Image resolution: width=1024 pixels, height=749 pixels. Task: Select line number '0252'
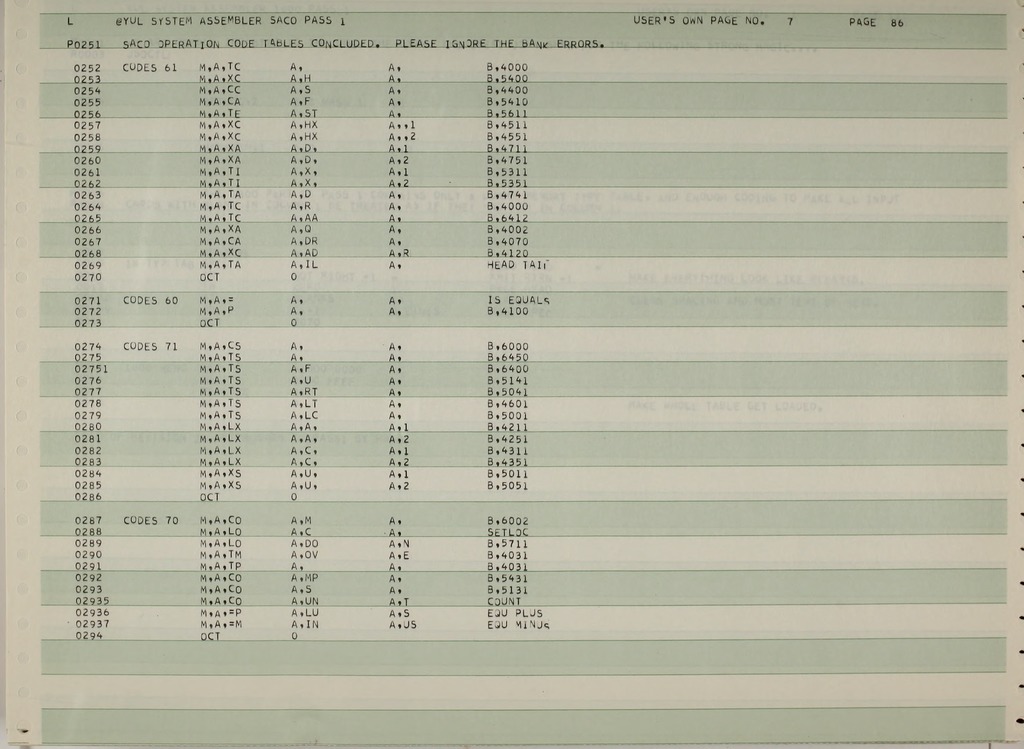(x=87, y=68)
